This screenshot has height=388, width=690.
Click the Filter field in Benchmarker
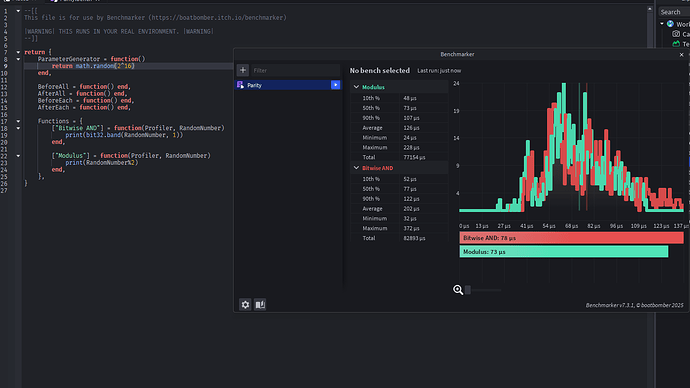pos(295,70)
